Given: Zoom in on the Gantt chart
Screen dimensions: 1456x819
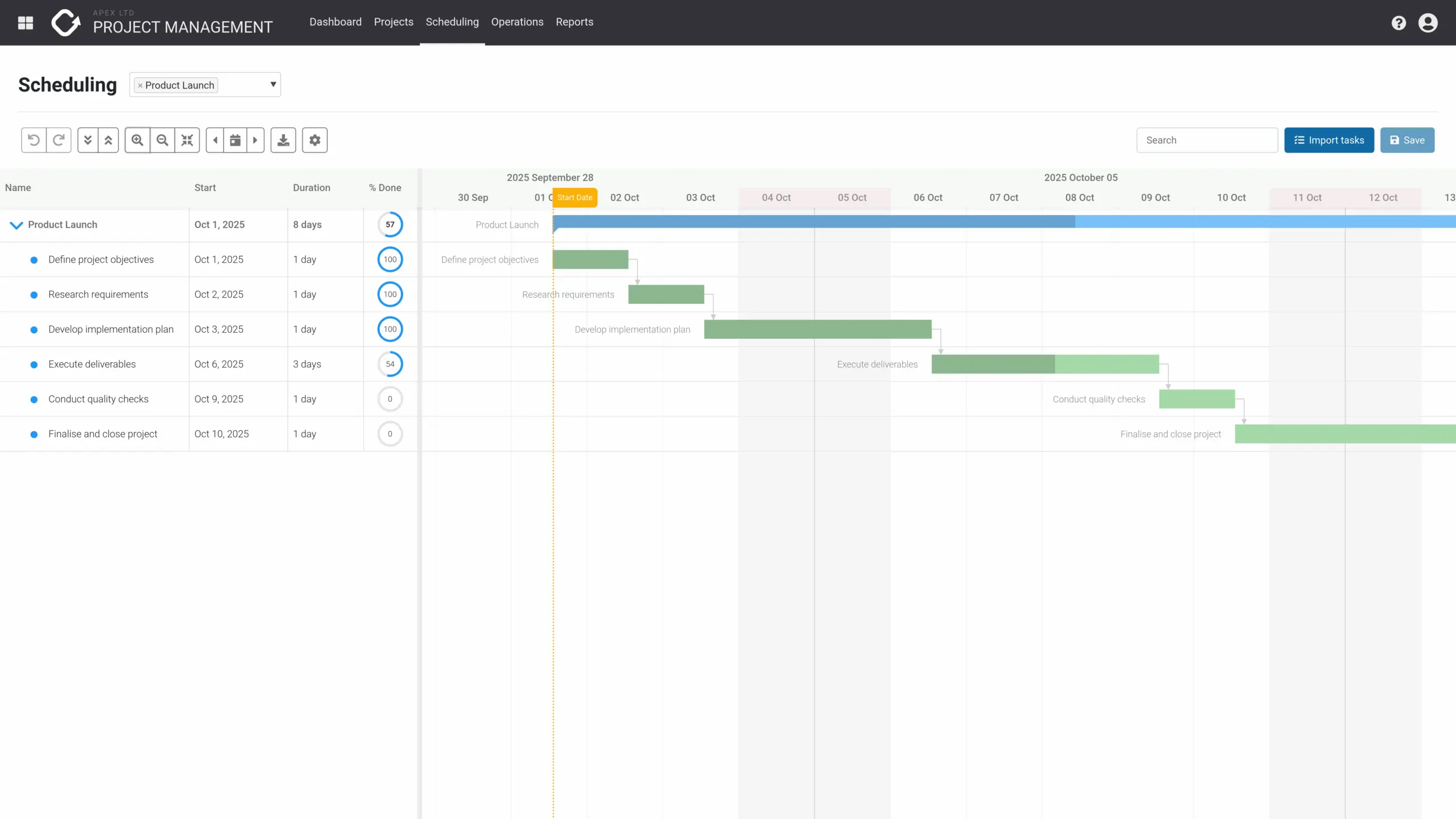Looking at the screenshot, I should (x=138, y=140).
